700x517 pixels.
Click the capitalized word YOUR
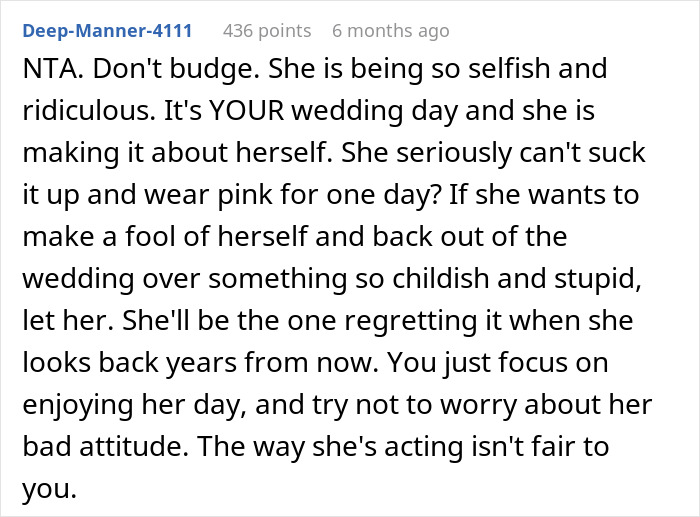[x=246, y=110]
